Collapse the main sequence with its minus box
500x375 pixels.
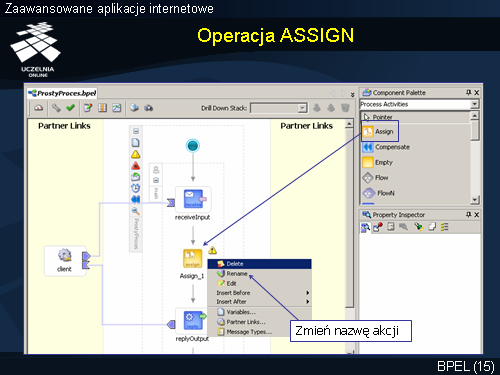click(x=156, y=180)
